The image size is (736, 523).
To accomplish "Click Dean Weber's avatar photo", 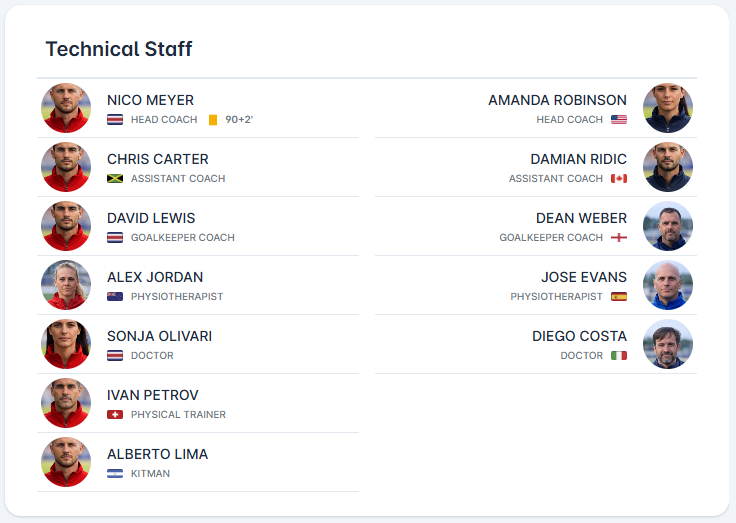I will click(x=668, y=226).
